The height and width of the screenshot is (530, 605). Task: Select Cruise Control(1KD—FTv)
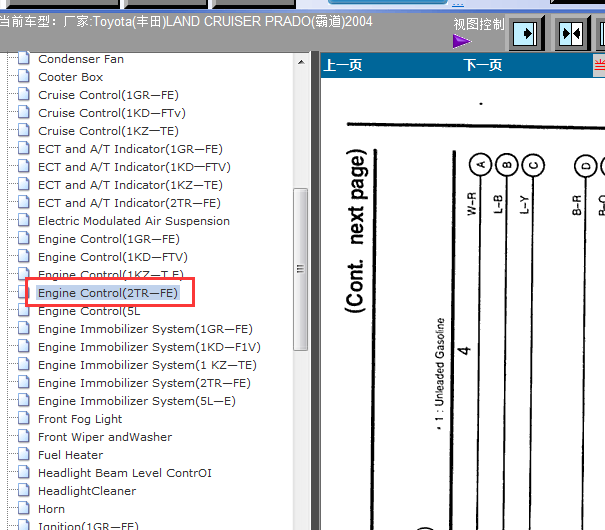coord(112,113)
